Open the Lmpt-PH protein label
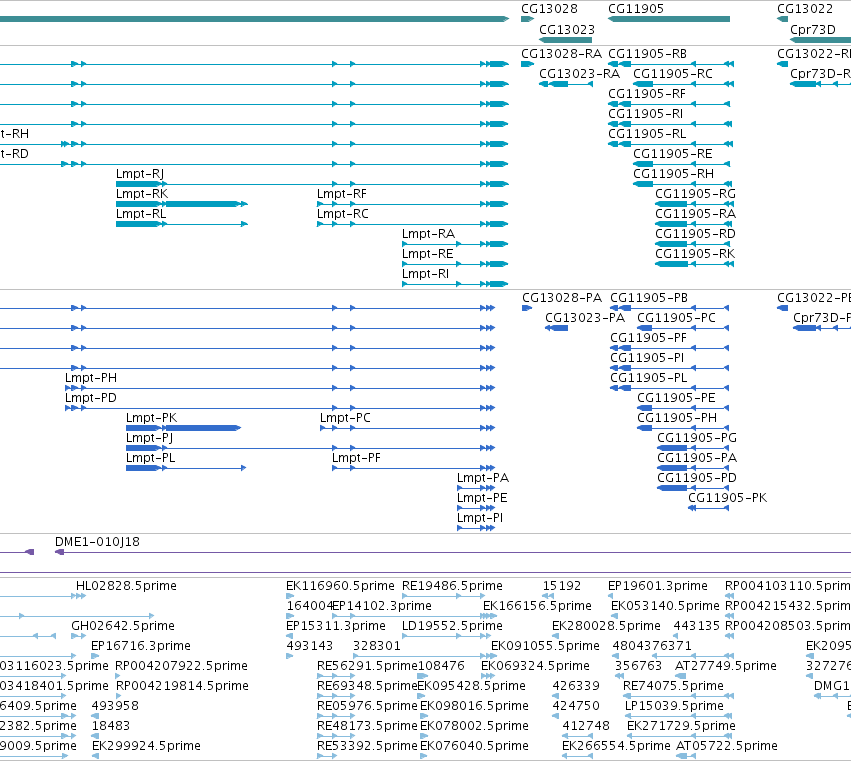 (91, 378)
